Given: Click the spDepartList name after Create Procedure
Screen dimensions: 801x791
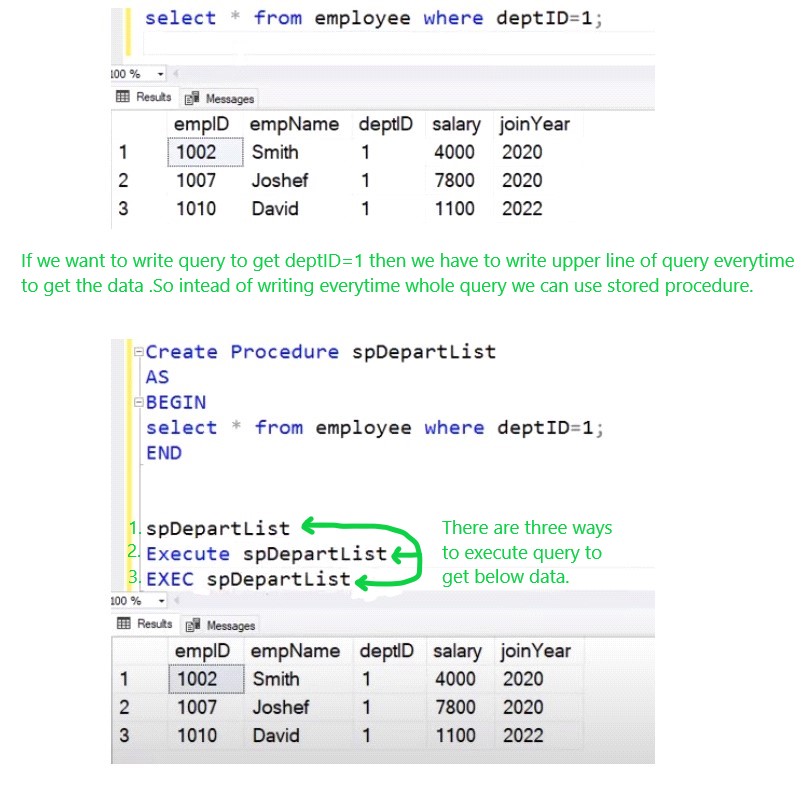Looking at the screenshot, I should [x=424, y=352].
